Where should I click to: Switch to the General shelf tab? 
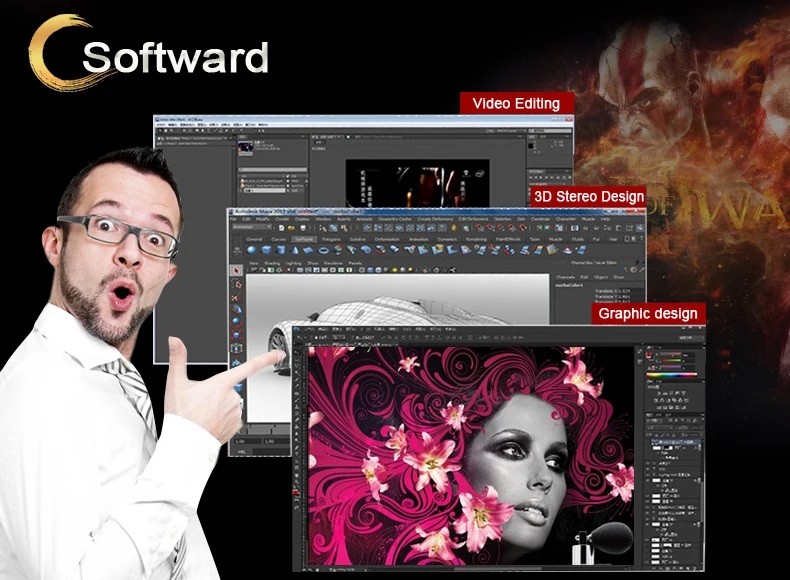[x=254, y=239]
